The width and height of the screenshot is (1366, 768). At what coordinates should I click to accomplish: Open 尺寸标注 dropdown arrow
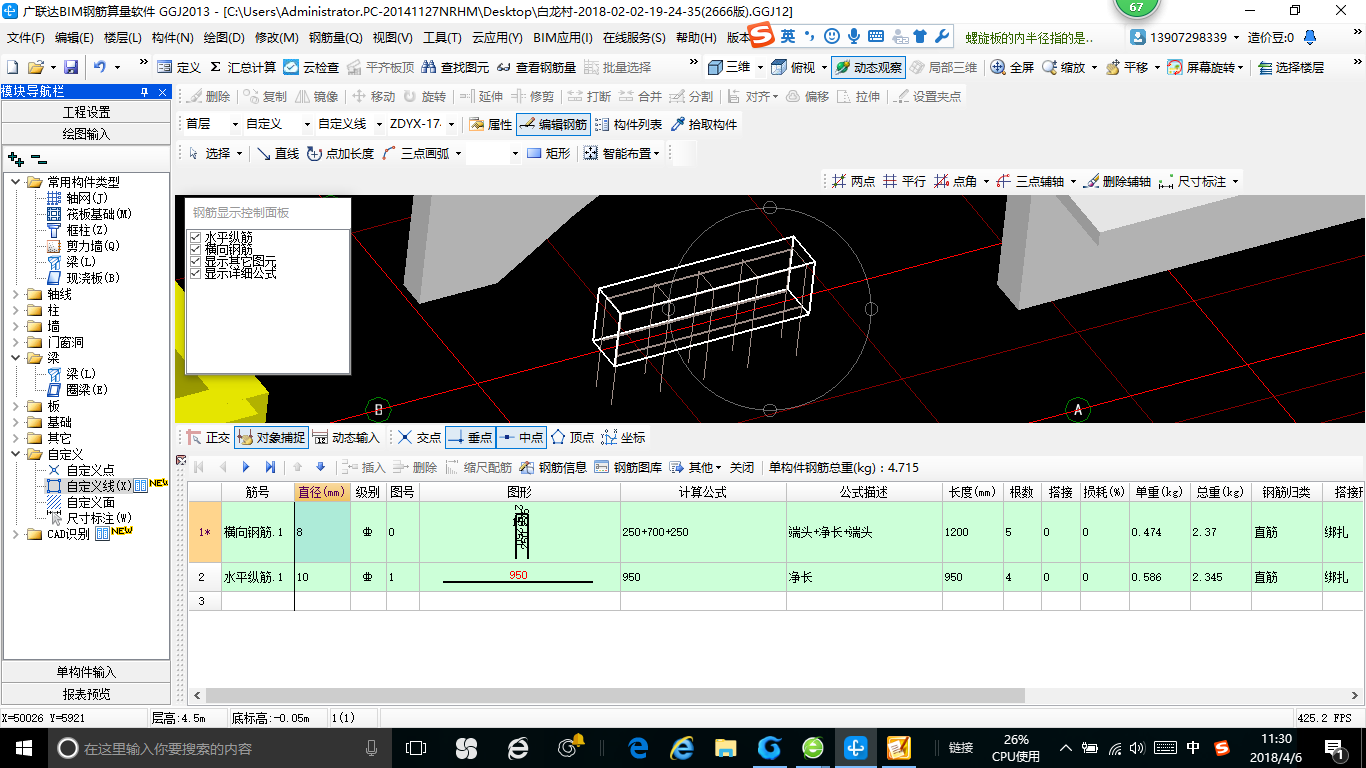[x=1236, y=181]
